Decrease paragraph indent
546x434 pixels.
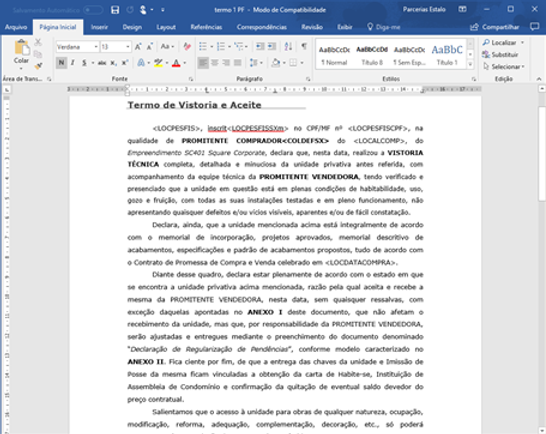(260, 46)
